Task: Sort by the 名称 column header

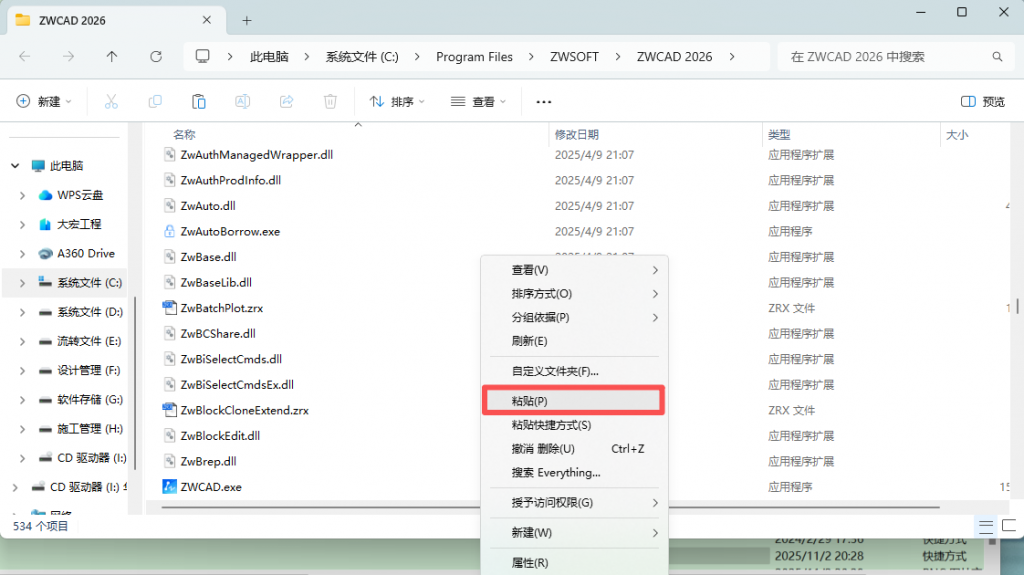Action: pos(184,135)
